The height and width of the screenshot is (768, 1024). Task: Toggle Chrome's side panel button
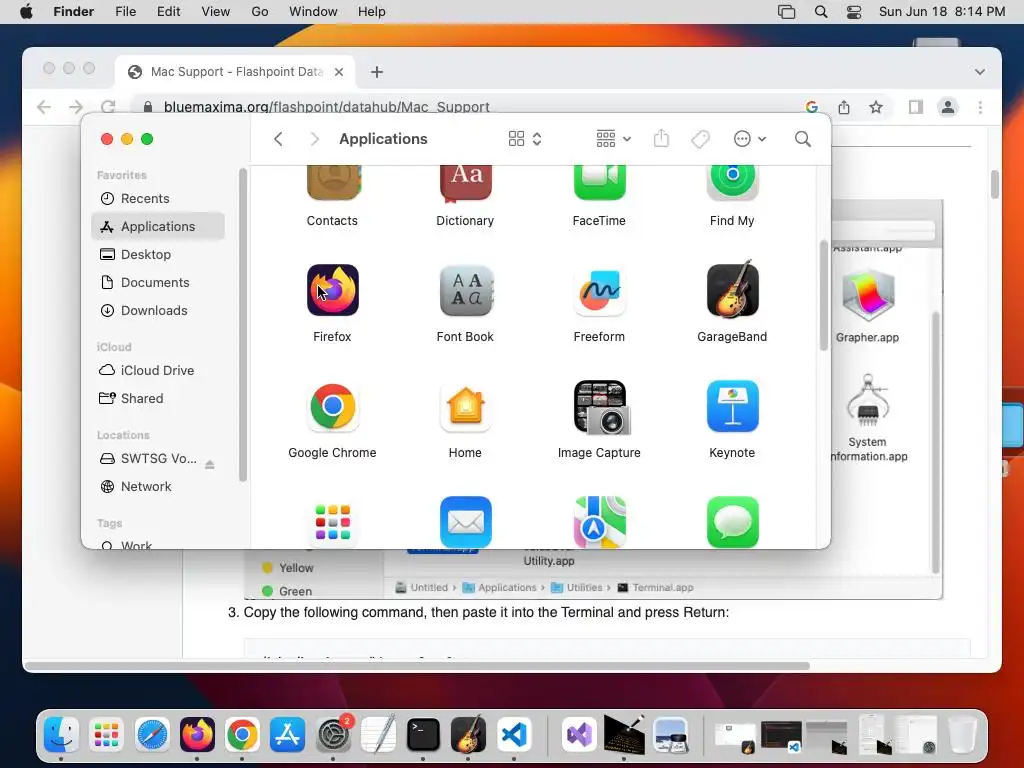click(916, 107)
